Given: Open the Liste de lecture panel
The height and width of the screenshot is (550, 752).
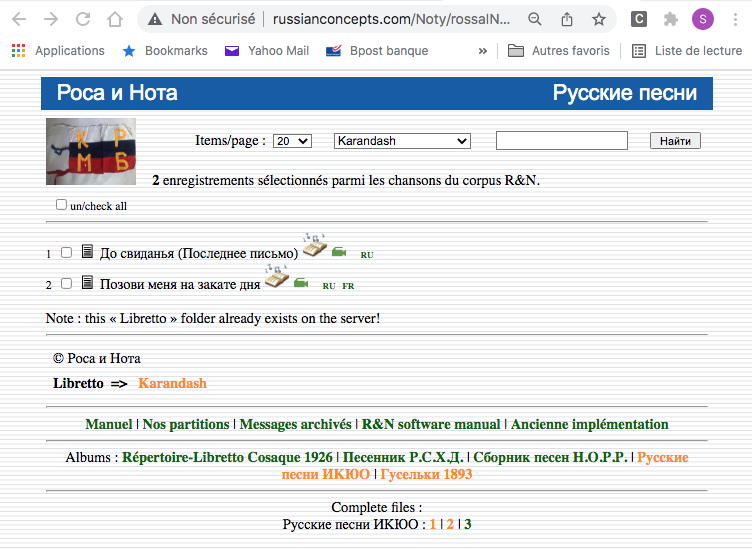Looking at the screenshot, I should [x=687, y=51].
